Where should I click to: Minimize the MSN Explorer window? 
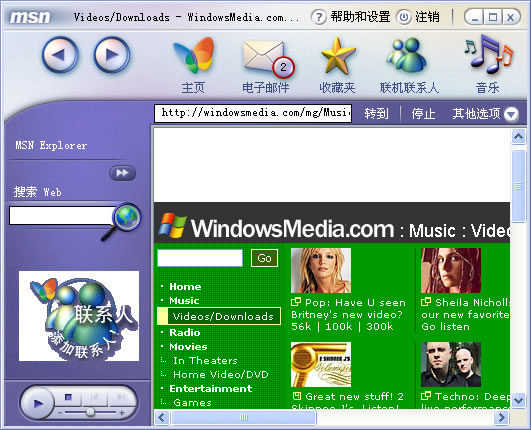(x=475, y=17)
